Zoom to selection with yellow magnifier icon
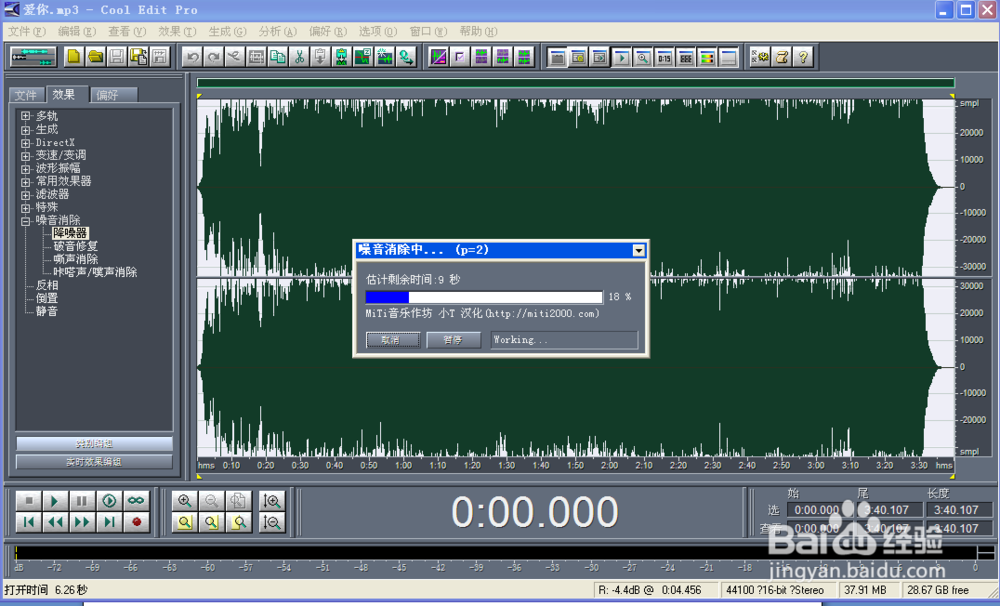Screen dimensions: 1000x606 pyautogui.click(x=185, y=522)
